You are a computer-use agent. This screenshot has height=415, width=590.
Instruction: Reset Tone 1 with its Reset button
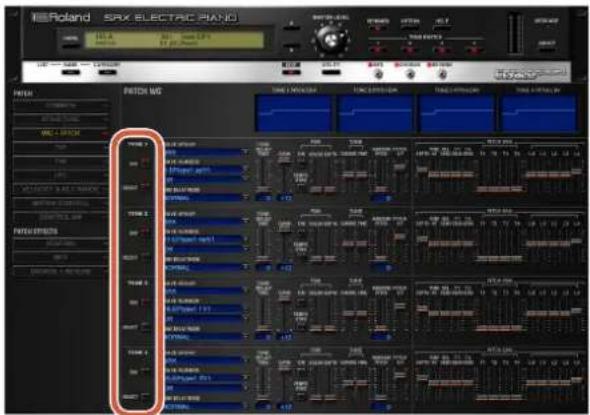(x=145, y=186)
